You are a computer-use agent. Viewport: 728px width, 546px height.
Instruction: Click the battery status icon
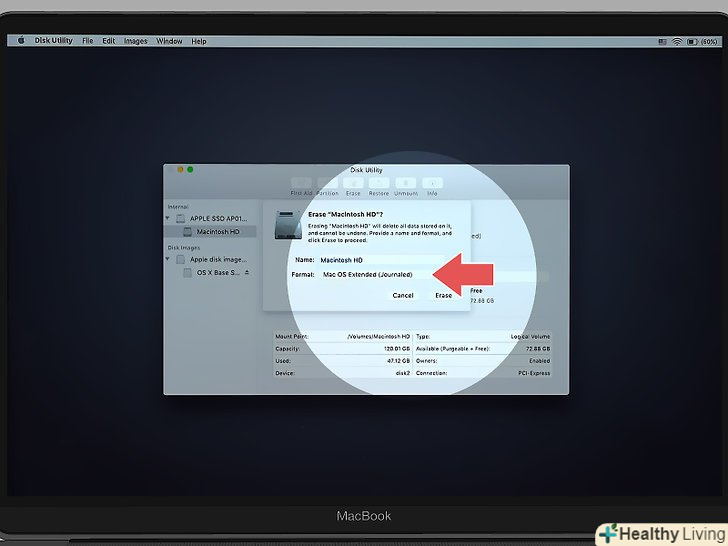tap(692, 42)
